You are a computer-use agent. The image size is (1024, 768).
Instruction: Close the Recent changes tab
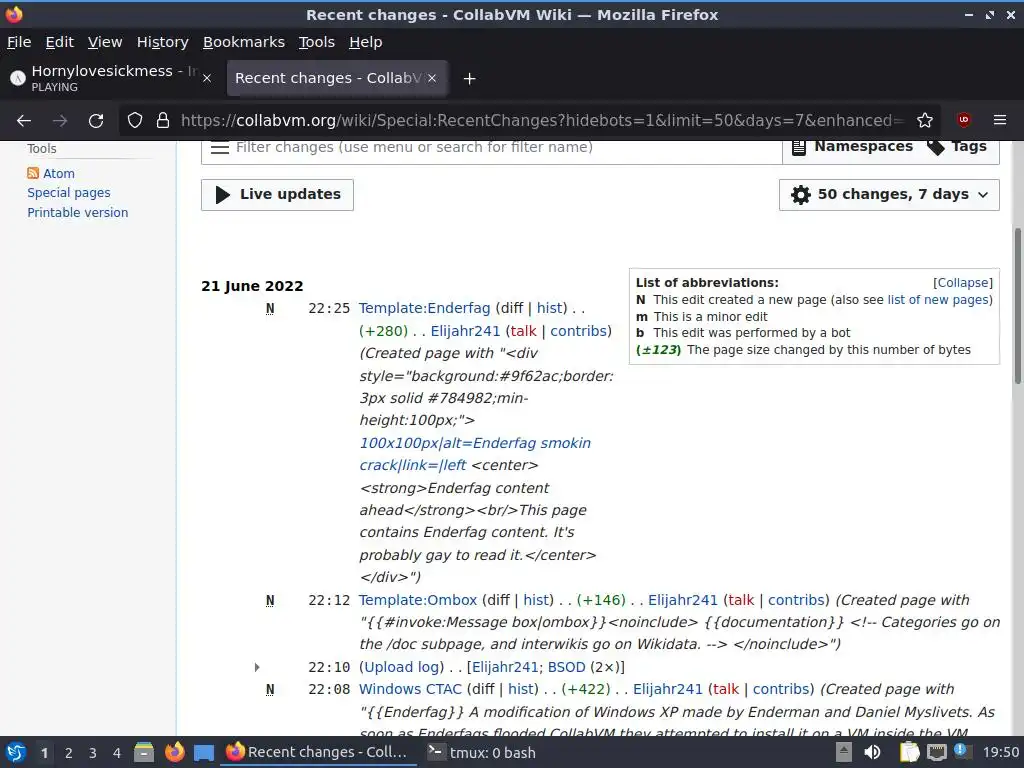click(x=432, y=78)
